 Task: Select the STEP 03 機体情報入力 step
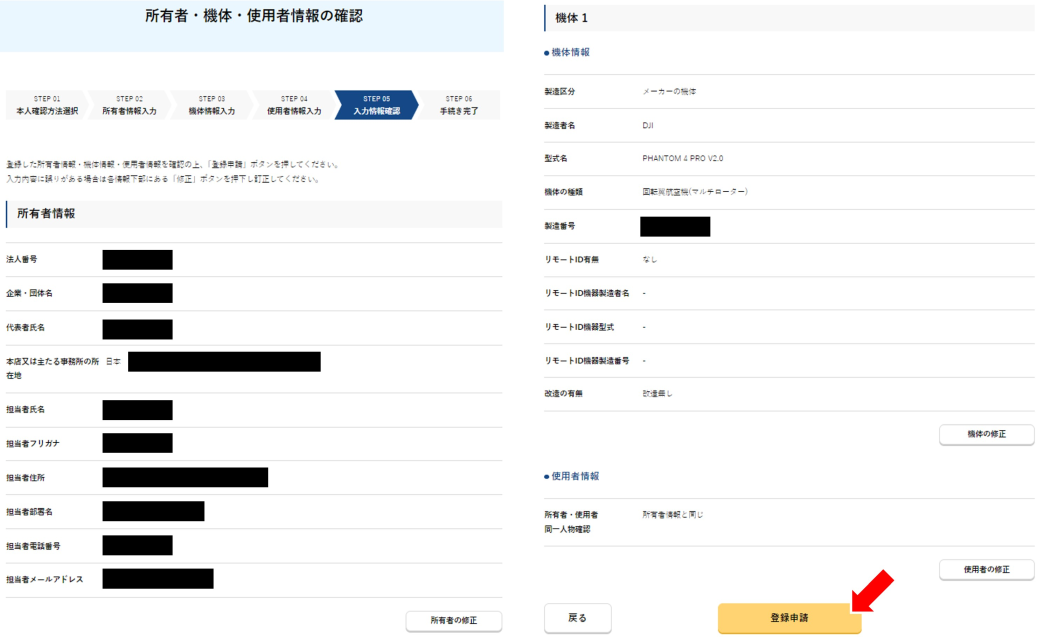212,105
